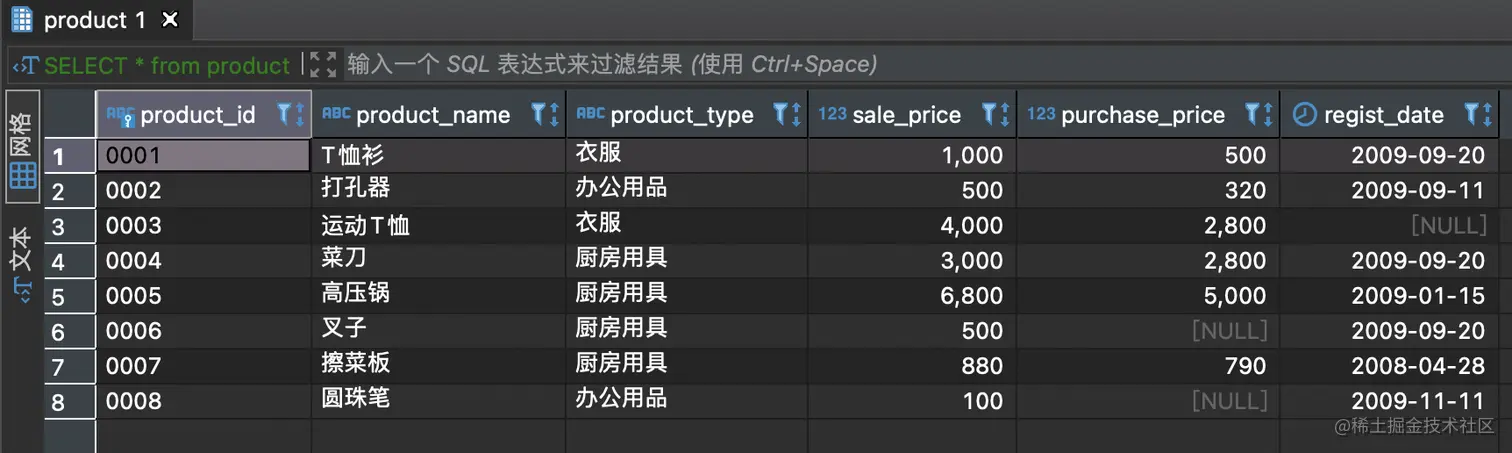Viewport: 1512px width, 453px height.
Task: Open the sort control on sale_price
Action: (x=1005, y=114)
